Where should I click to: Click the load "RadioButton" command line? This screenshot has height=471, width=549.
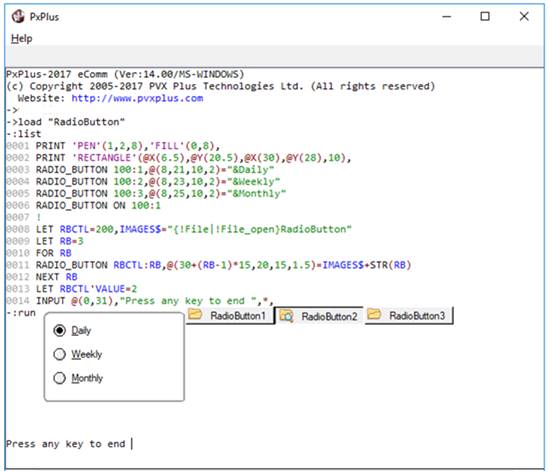[65, 122]
